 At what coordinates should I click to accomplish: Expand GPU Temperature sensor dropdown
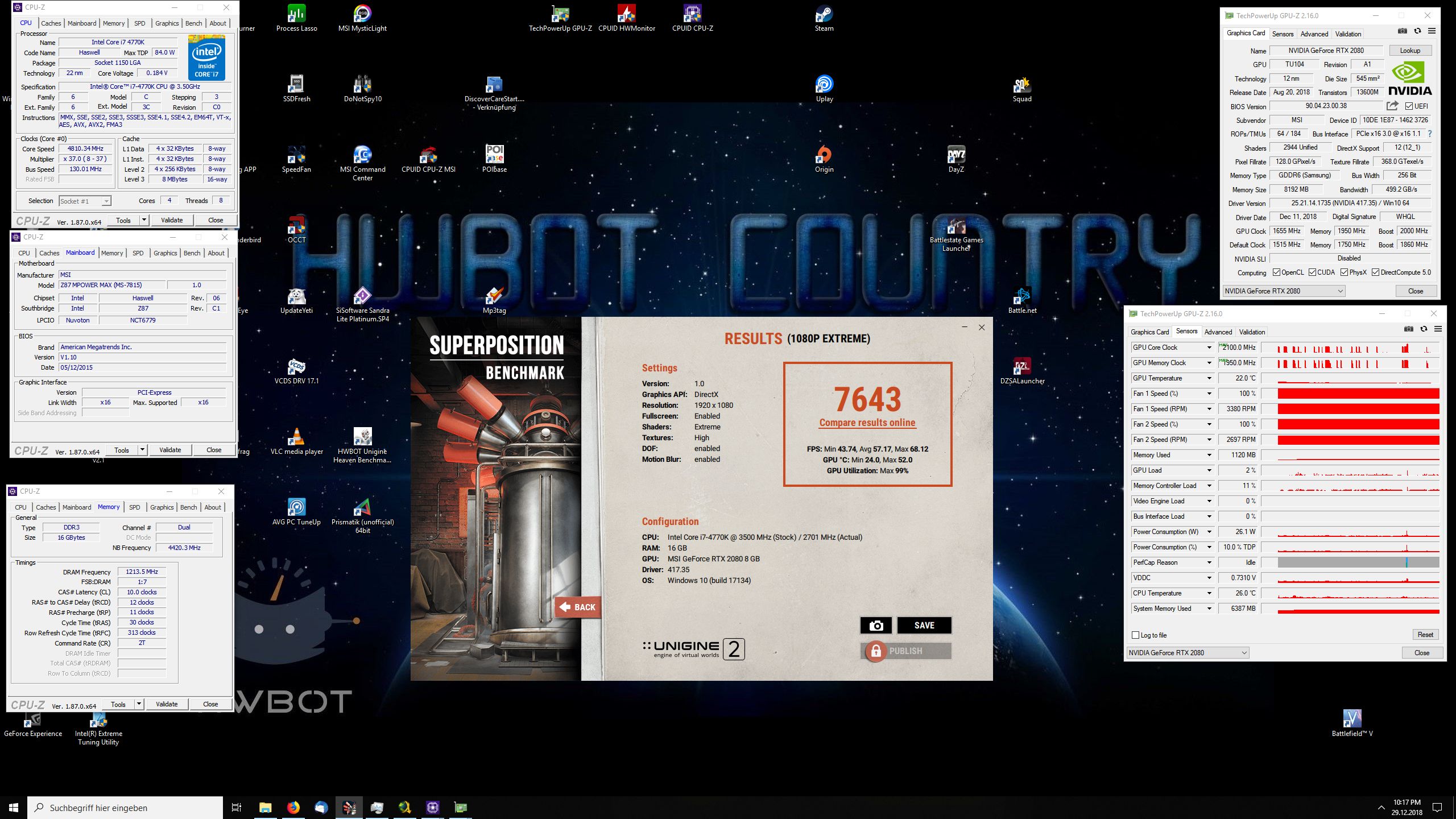(1209, 378)
